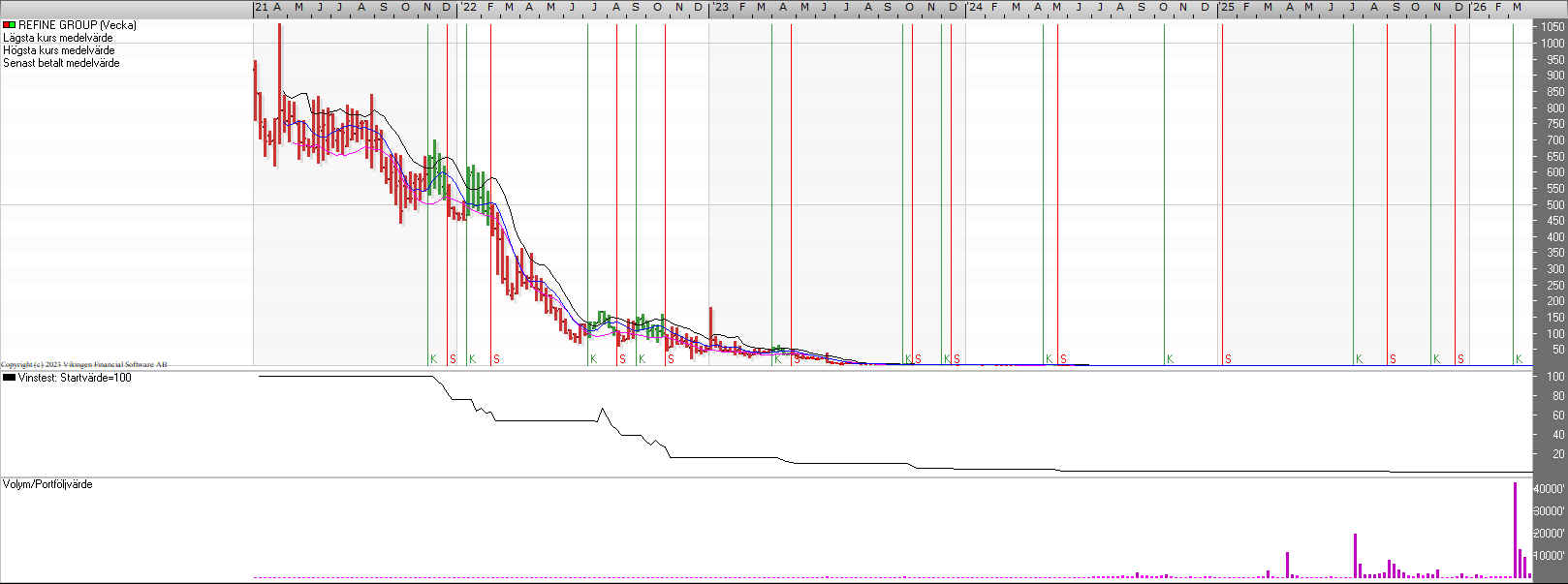
Task: Click the red S sell marker at start of 2025
Action: click(1228, 359)
